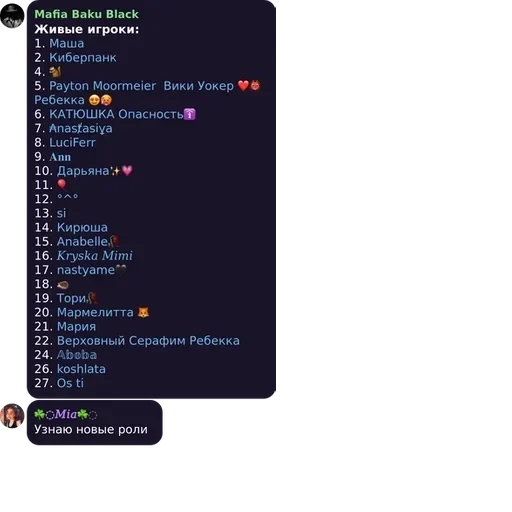Select the squirrel emoji player number 4
This screenshot has width=512, height=512.
pyautogui.click(x=55, y=72)
